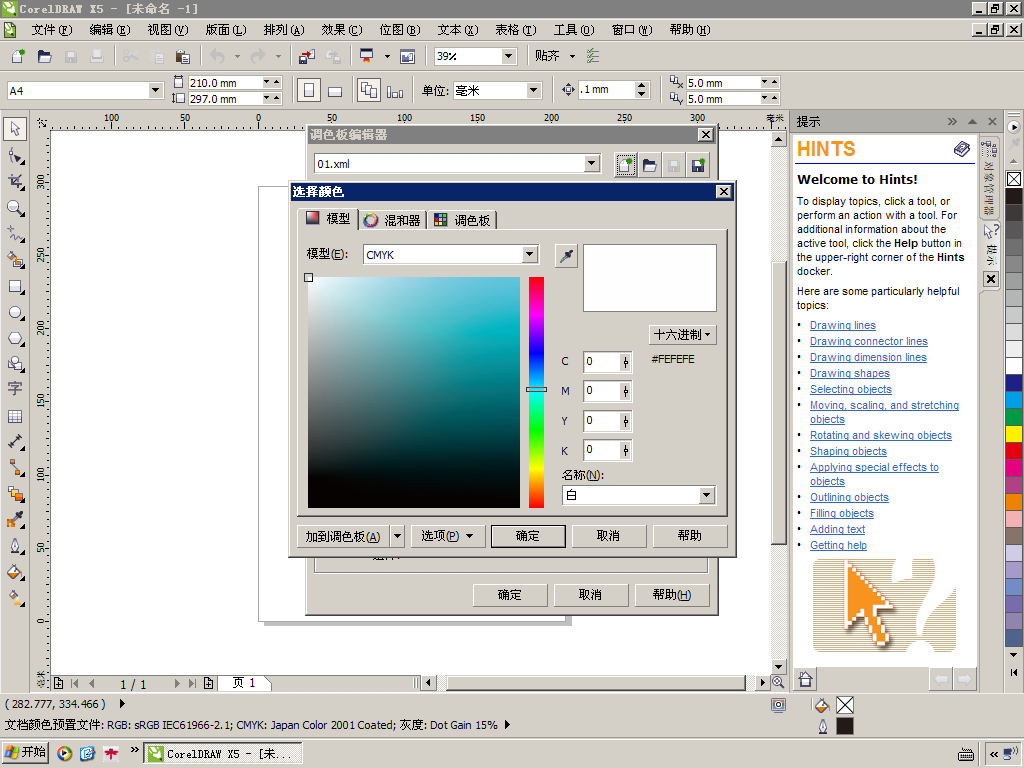Click Open Palette folder icon in palette editor
This screenshot has height=768, width=1024.
649,165
